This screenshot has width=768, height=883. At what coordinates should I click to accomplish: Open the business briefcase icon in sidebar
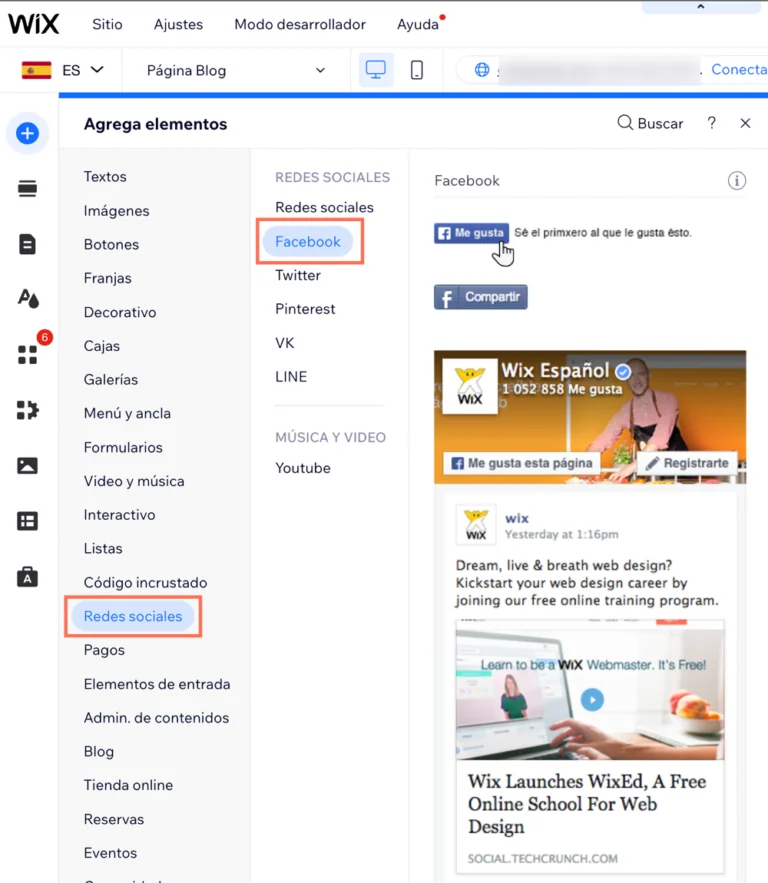tap(27, 577)
